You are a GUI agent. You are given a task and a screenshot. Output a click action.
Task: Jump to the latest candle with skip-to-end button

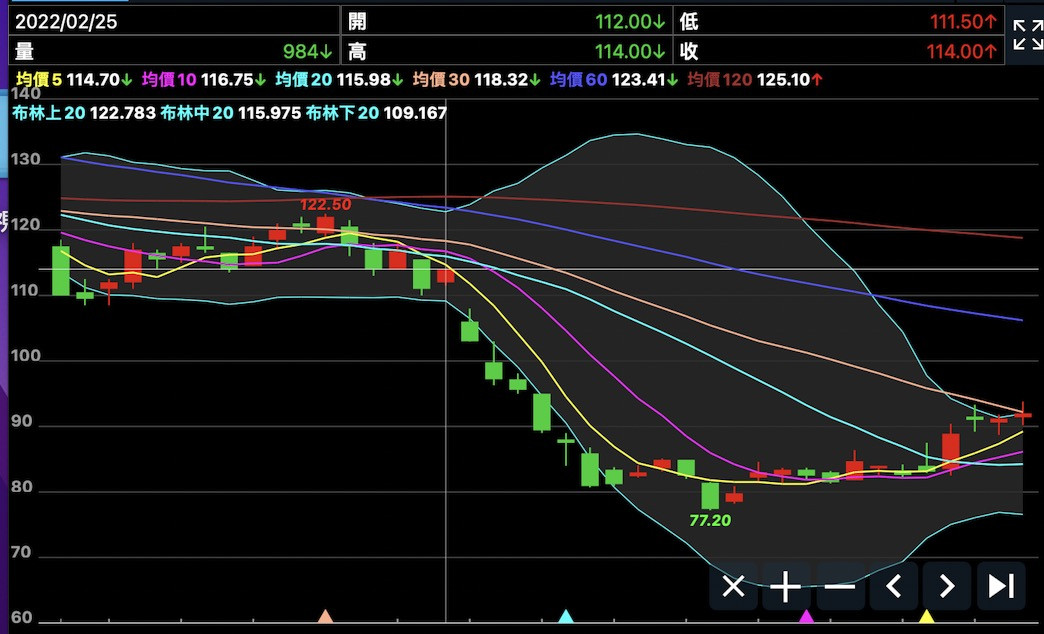[x=1001, y=586]
